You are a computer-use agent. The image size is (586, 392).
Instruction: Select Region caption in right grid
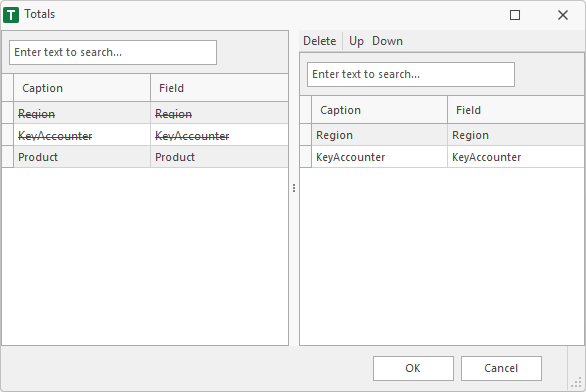(x=379, y=135)
